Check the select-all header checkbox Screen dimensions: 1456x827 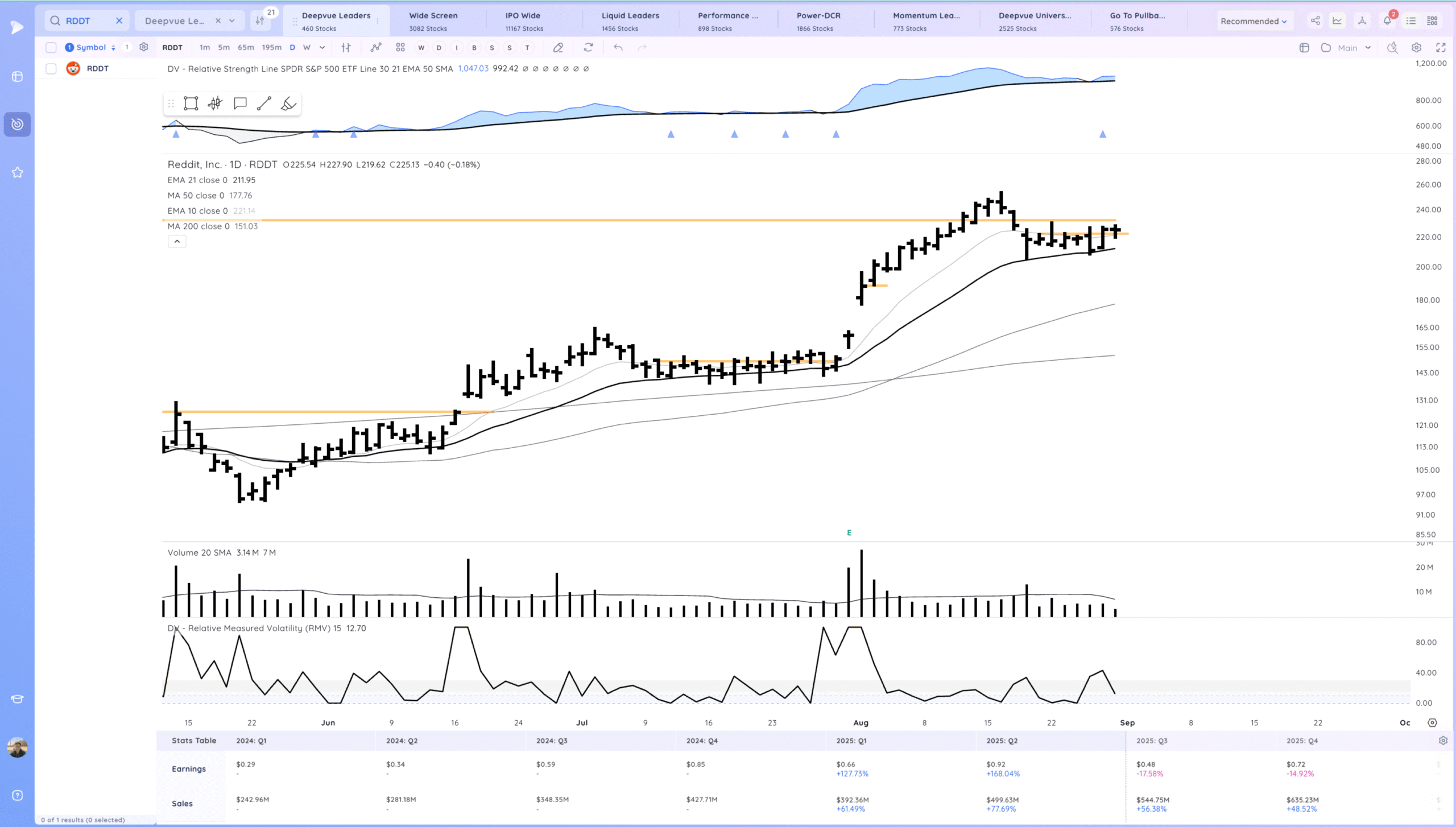pyautogui.click(x=51, y=47)
